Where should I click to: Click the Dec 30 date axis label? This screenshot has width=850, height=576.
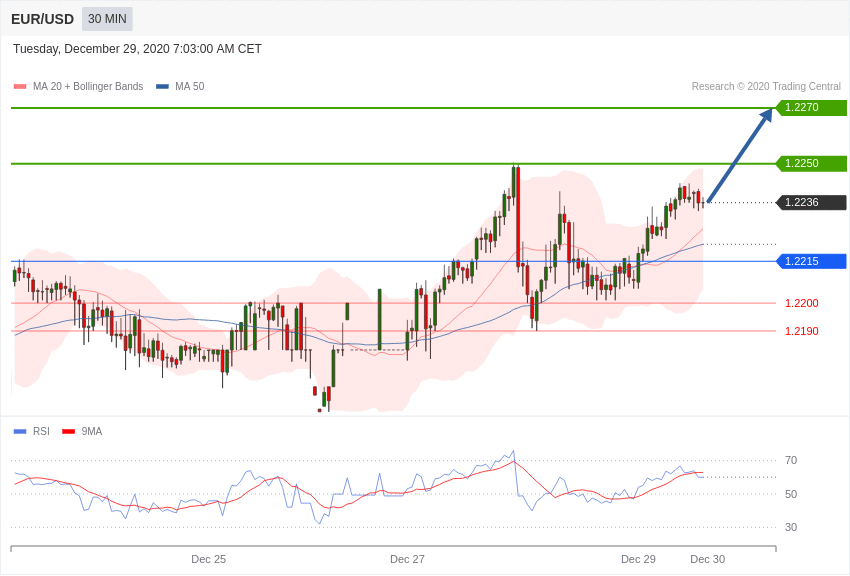707,559
